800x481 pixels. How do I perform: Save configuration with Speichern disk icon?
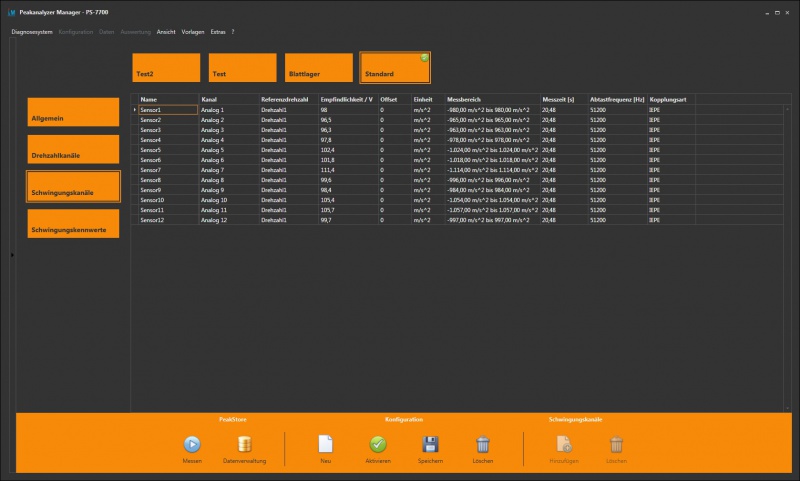(x=431, y=444)
